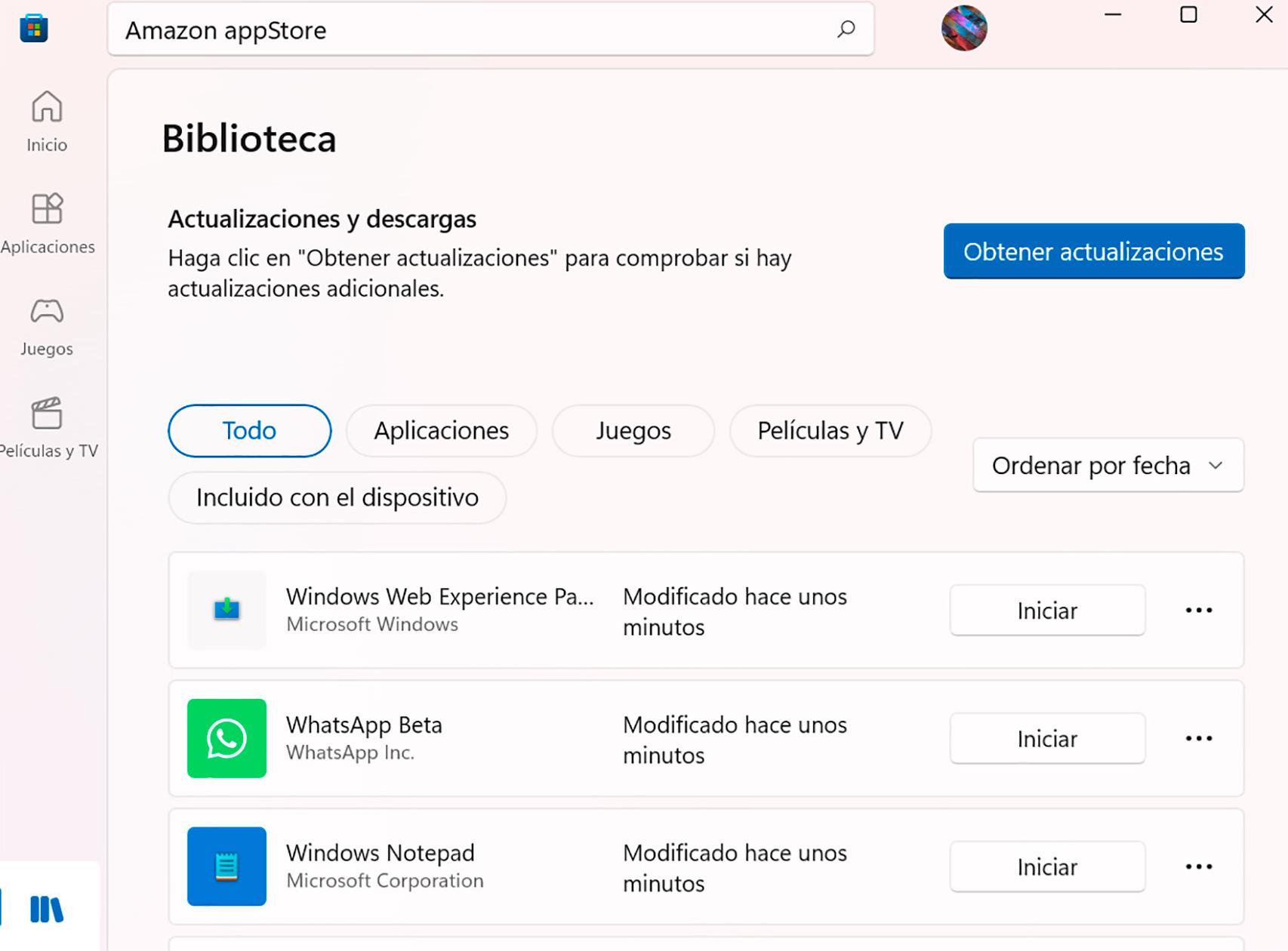Image resolution: width=1288 pixels, height=951 pixels.
Task: Click the Windows Notepad title text
Action: pyautogui.click(x=381, y=853)
